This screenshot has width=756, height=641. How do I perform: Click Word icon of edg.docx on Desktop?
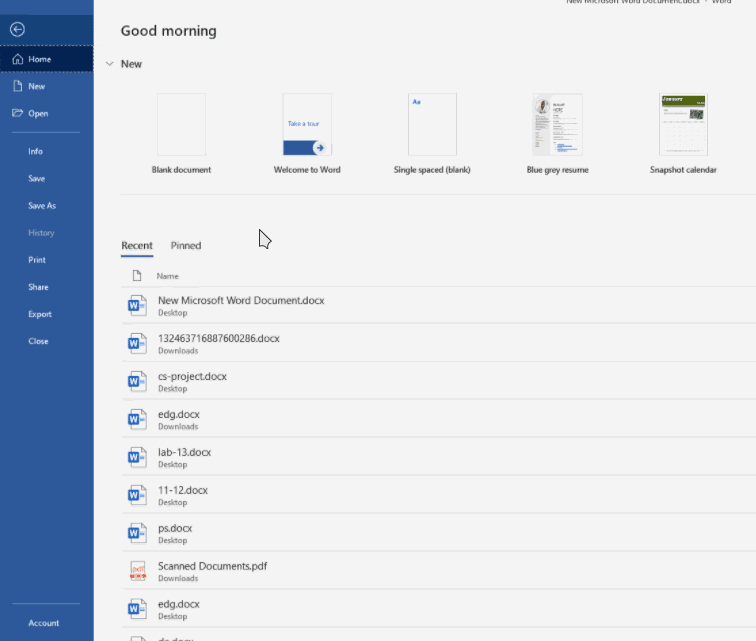tap(137, 609)
